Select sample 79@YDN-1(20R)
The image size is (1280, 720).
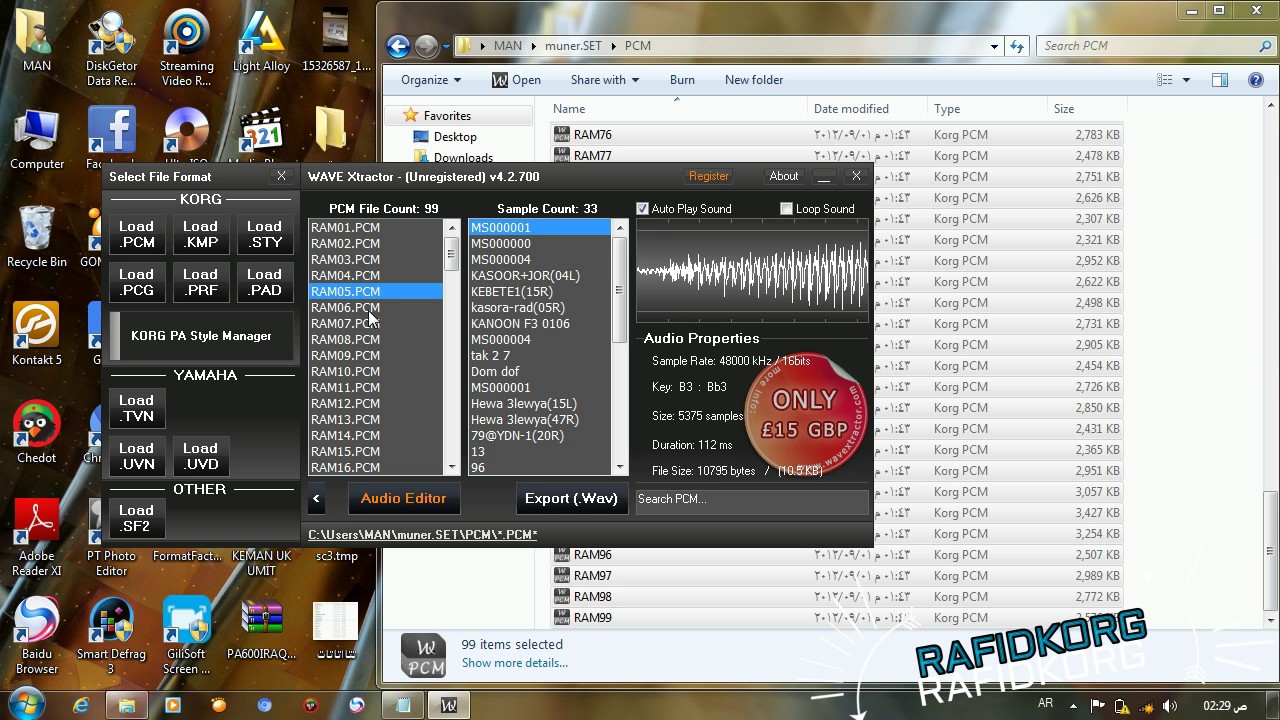(x=540, y=435)
